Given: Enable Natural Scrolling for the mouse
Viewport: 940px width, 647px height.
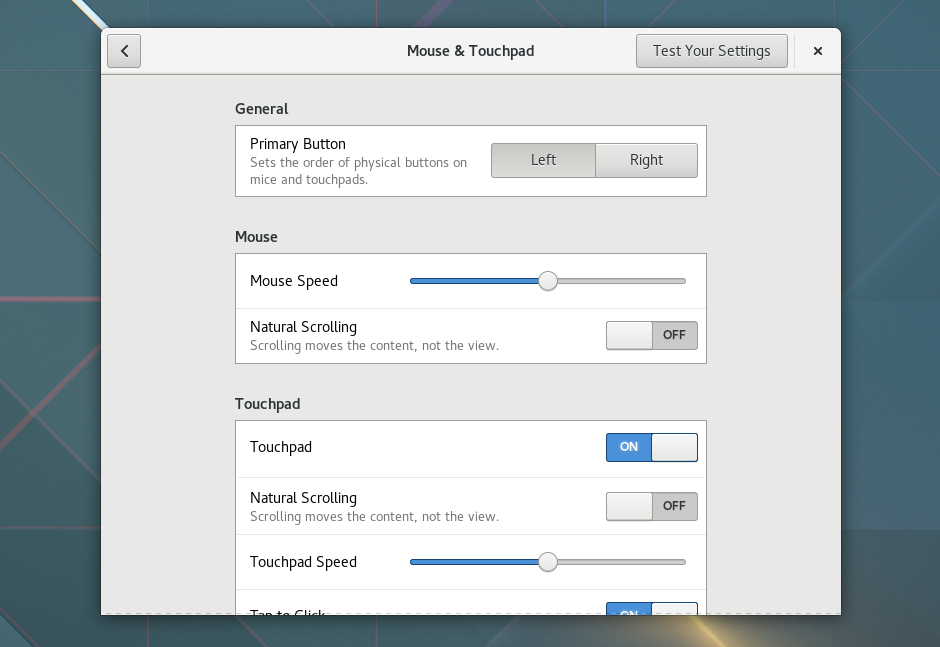Looking at the screenshot, I should tap(651, 335).
